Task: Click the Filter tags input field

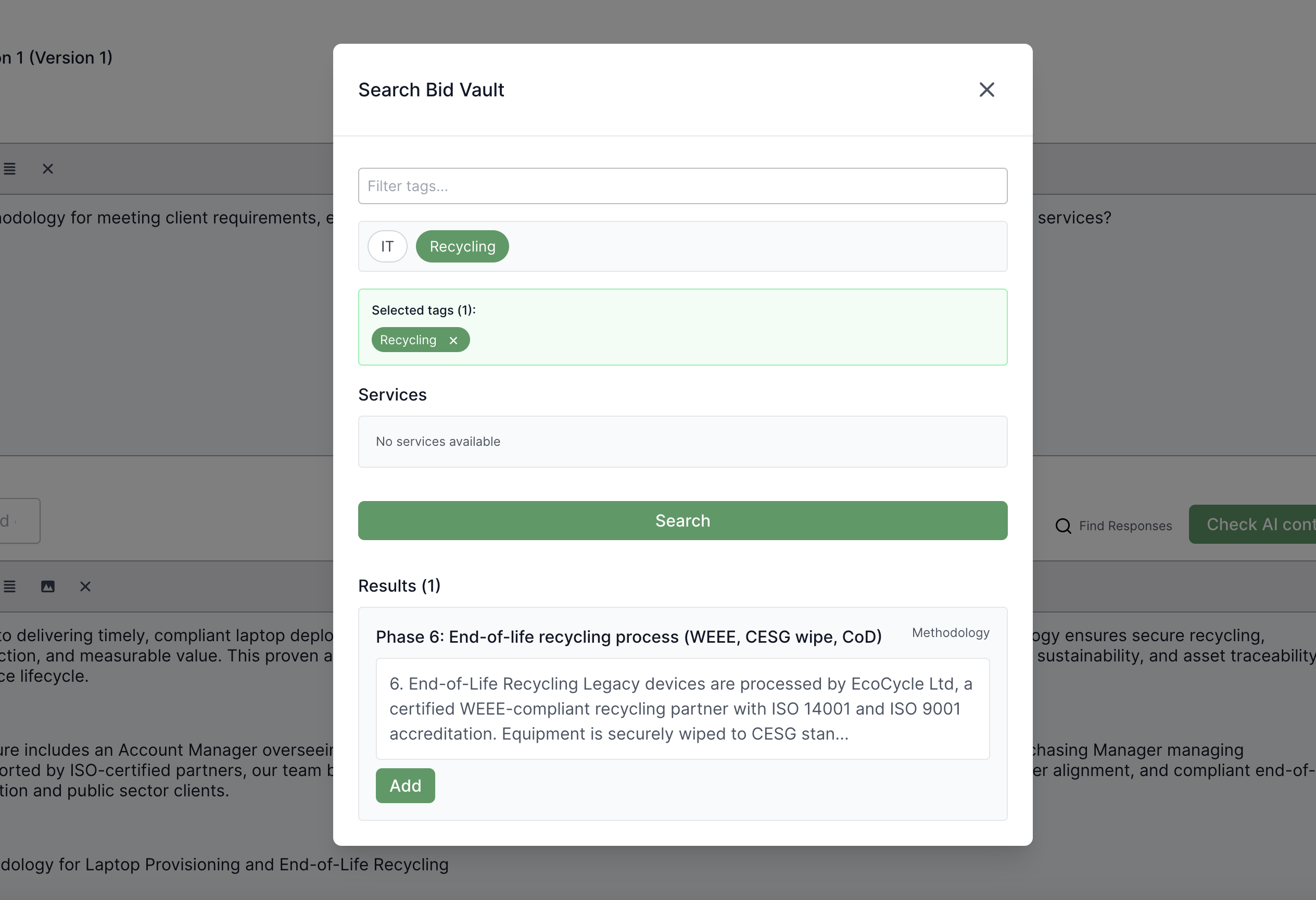Action: 682,186
